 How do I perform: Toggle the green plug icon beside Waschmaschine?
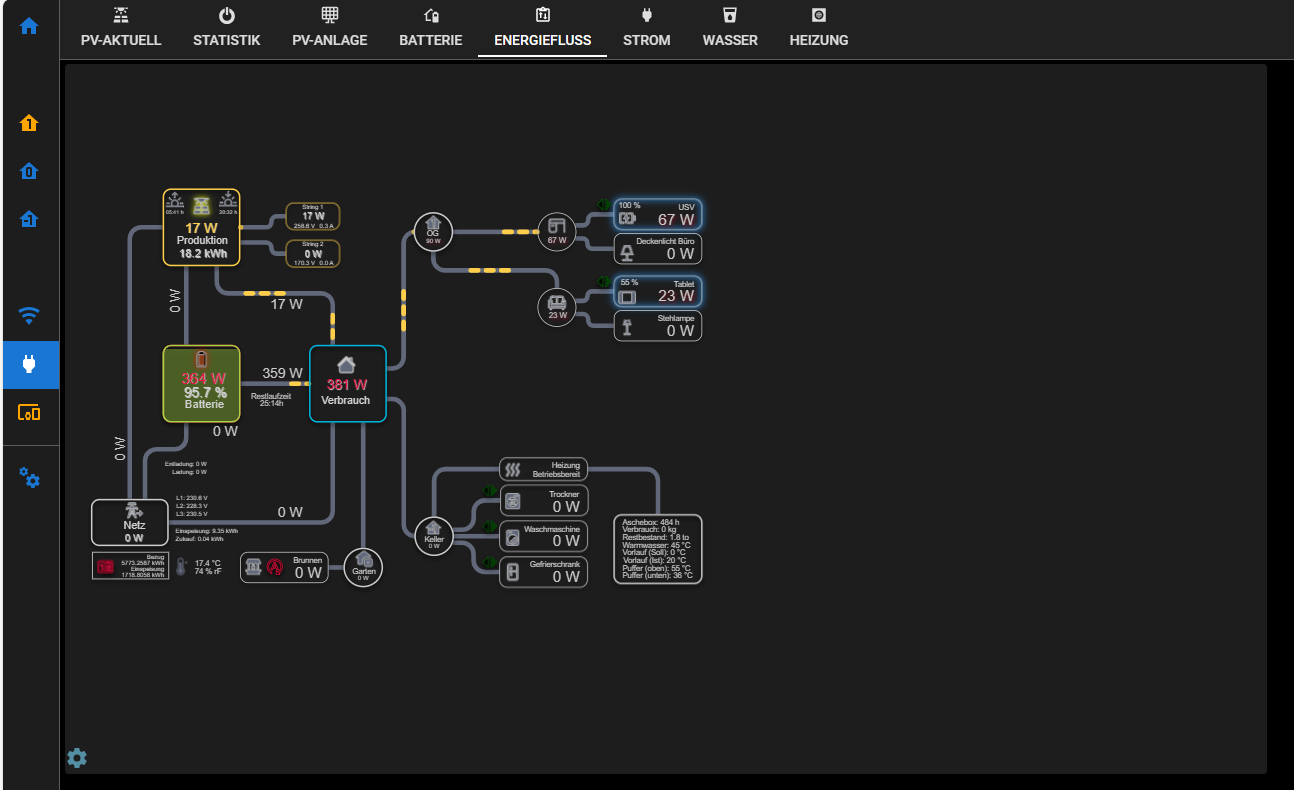pyautogui.click(x=490, y=526)
